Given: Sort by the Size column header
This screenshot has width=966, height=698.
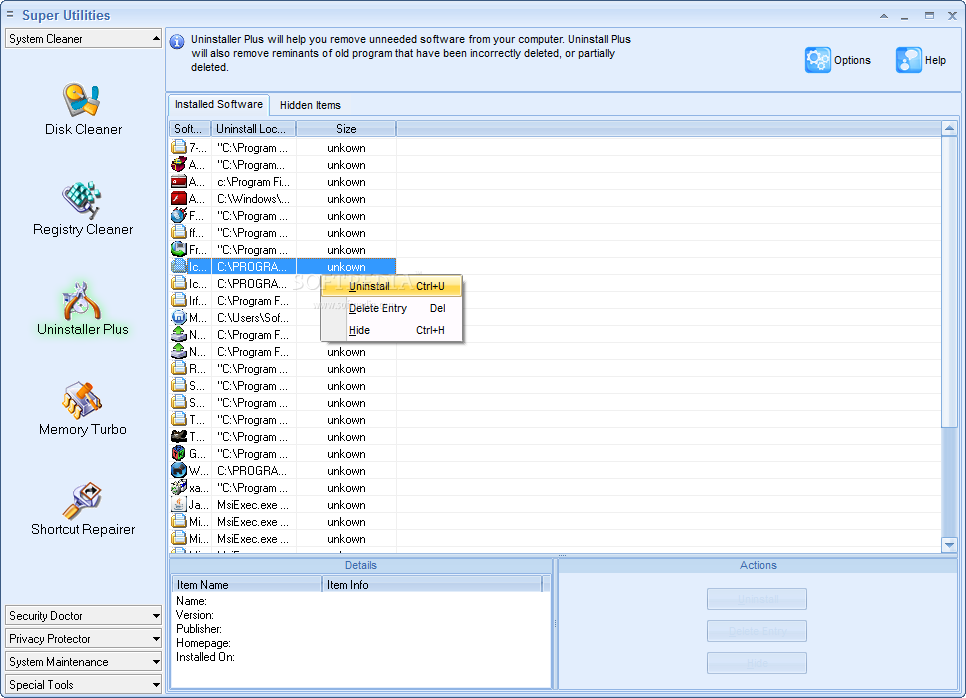Looking at the screenshot, I should (346, 129).
